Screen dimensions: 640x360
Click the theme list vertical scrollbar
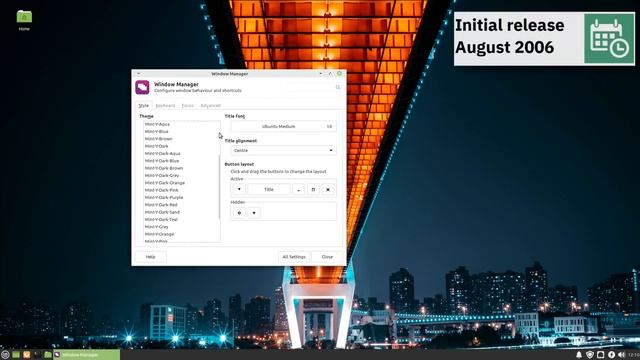click(220, 186)
